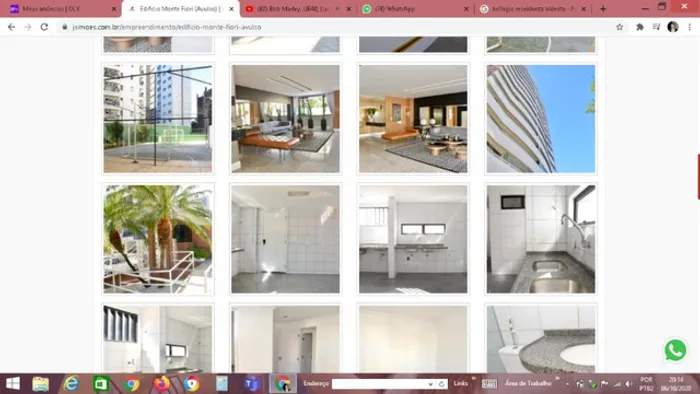
Task: Open the kitchen sink faucet thumbnail
Action: pos(541,239)
